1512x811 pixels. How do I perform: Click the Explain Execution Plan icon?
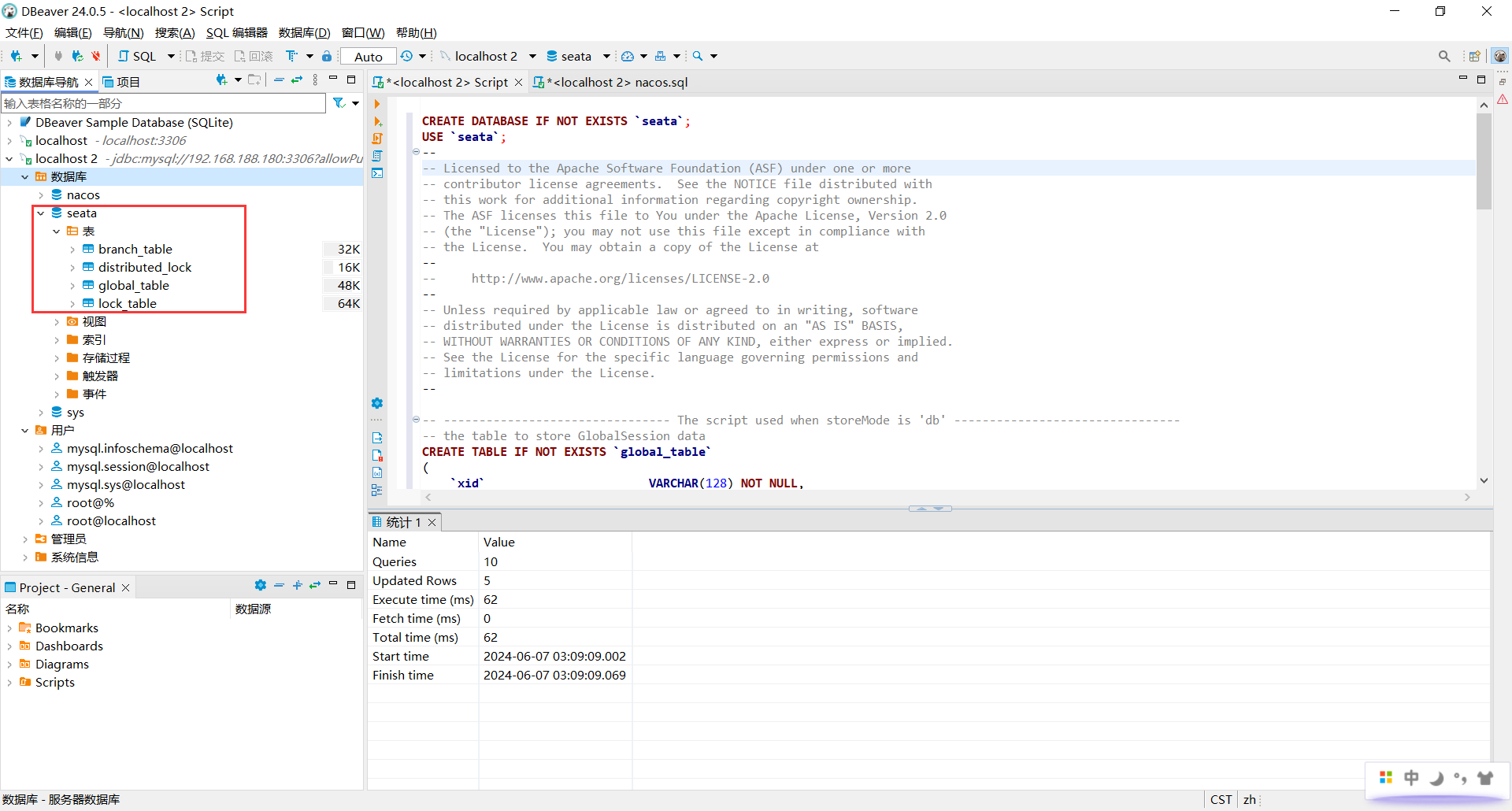377,156
